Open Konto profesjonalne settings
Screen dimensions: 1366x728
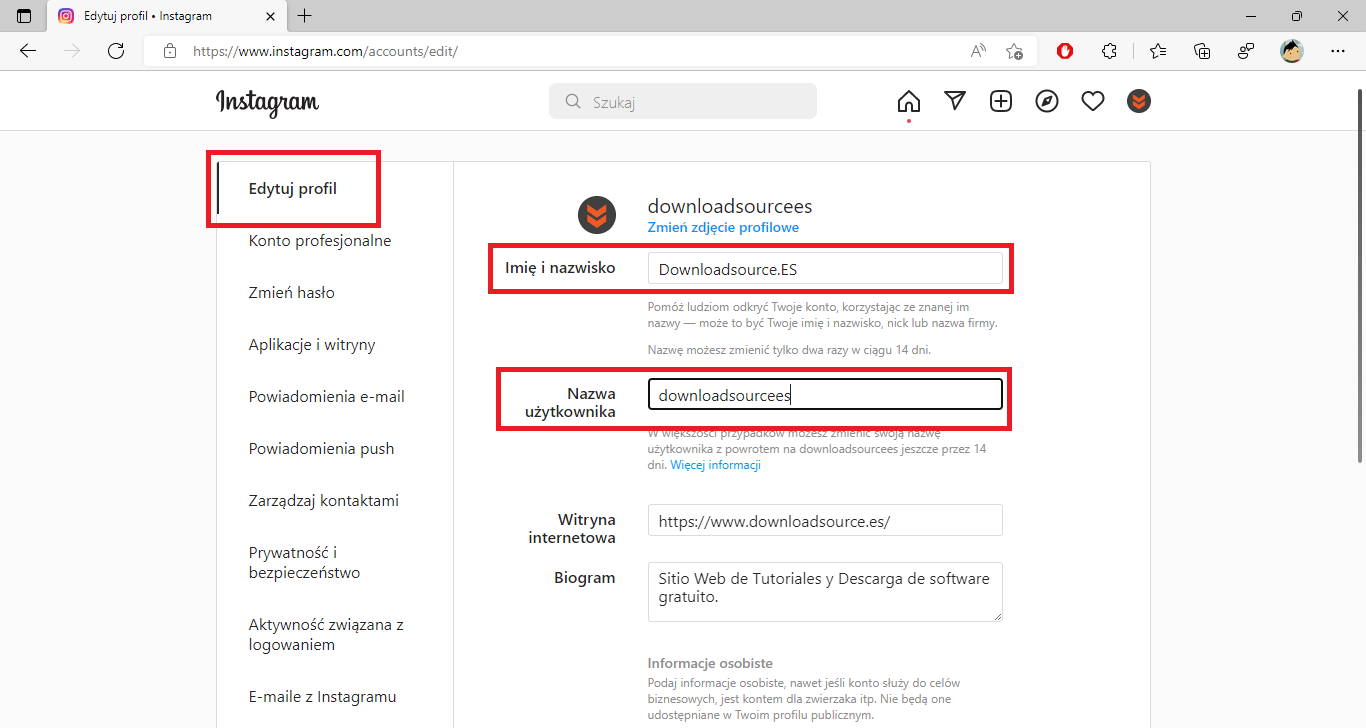[x=320, y=241]
